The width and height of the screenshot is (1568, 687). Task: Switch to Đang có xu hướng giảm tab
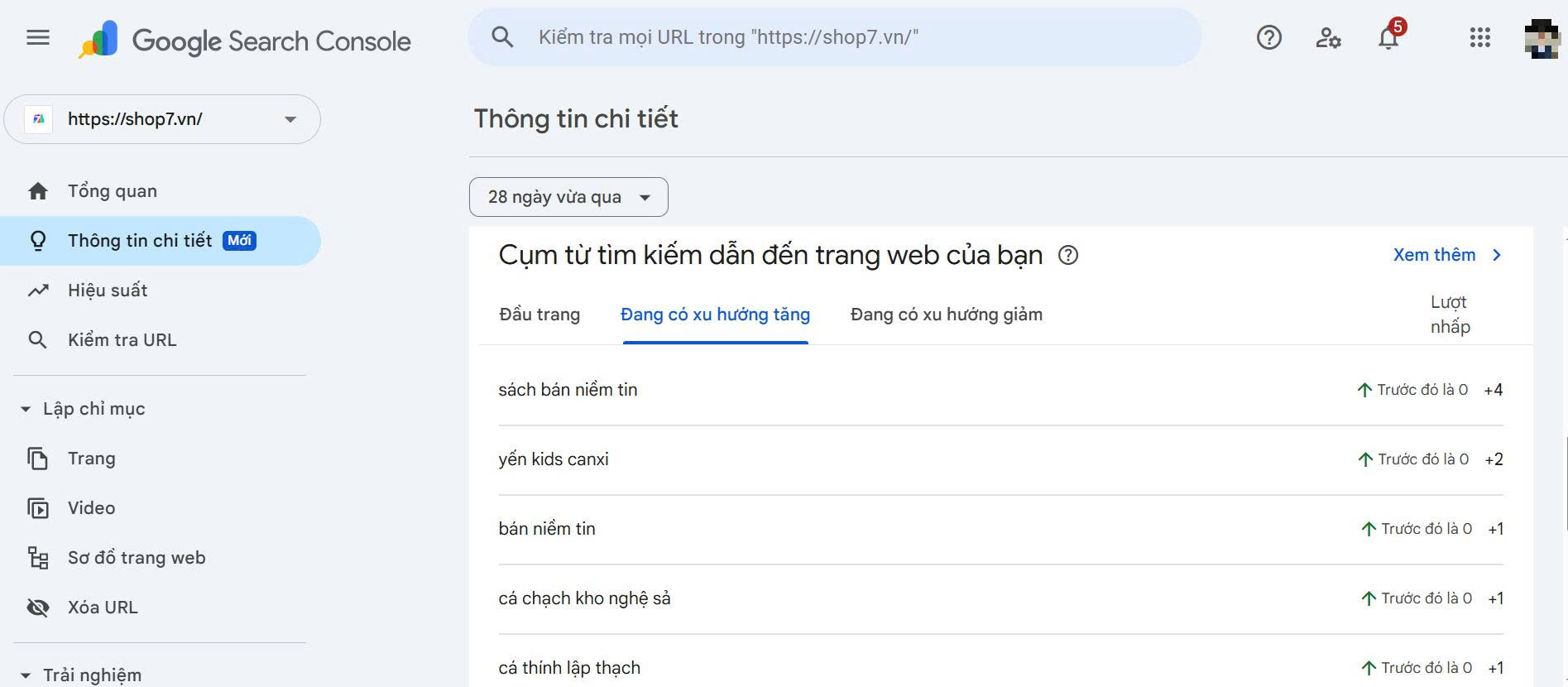pos(946,315)
